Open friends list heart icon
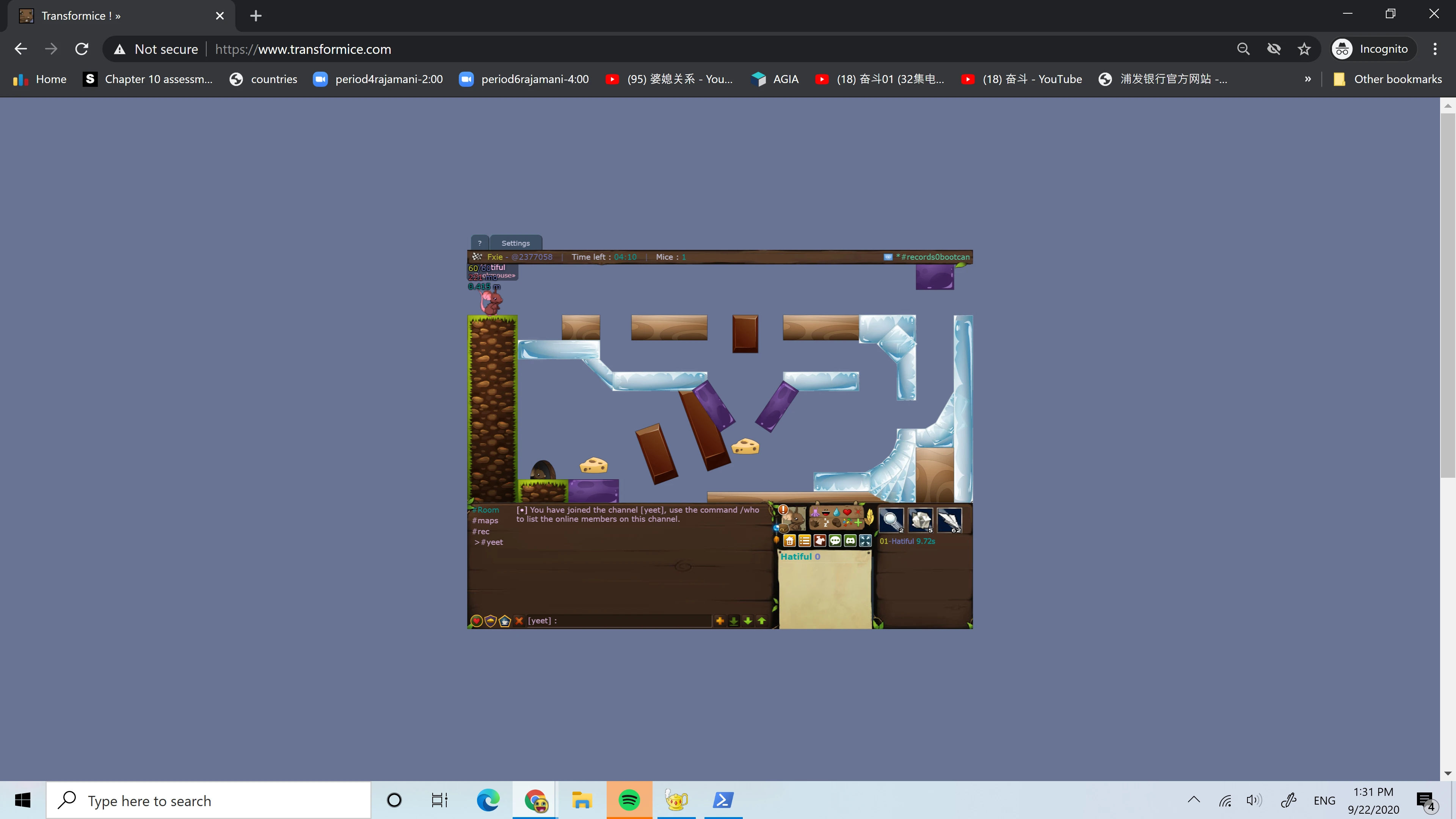Viewport: 1456px width, 819px height. tap(477, 621)
